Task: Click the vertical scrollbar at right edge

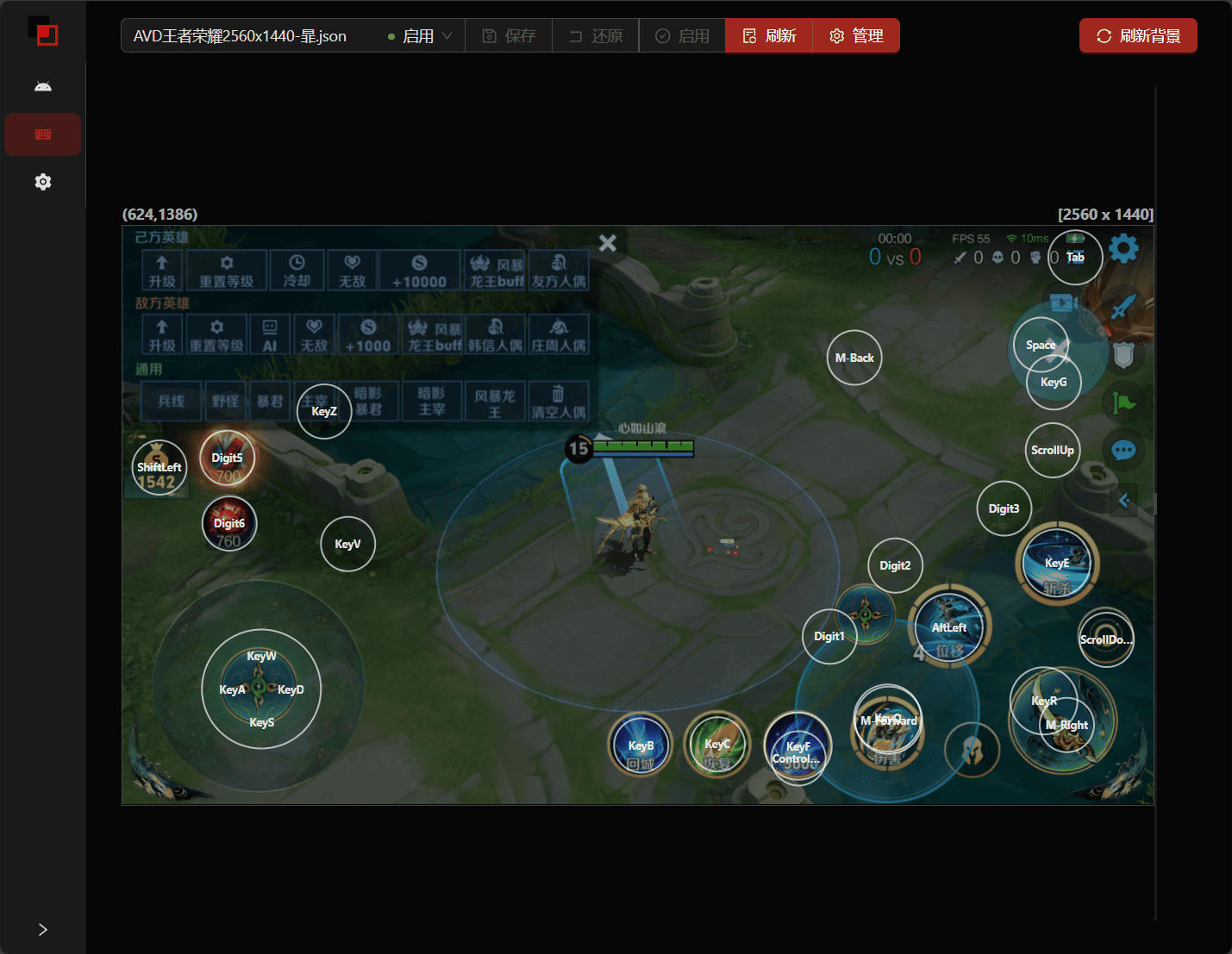Action: click(x=1155, y=504)
